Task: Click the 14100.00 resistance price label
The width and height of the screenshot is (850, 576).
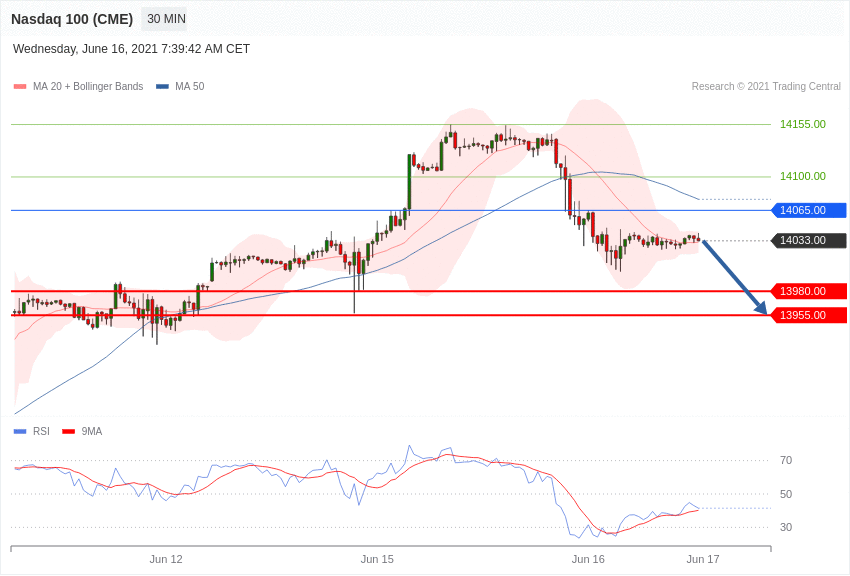Action: tap(803, 177)
